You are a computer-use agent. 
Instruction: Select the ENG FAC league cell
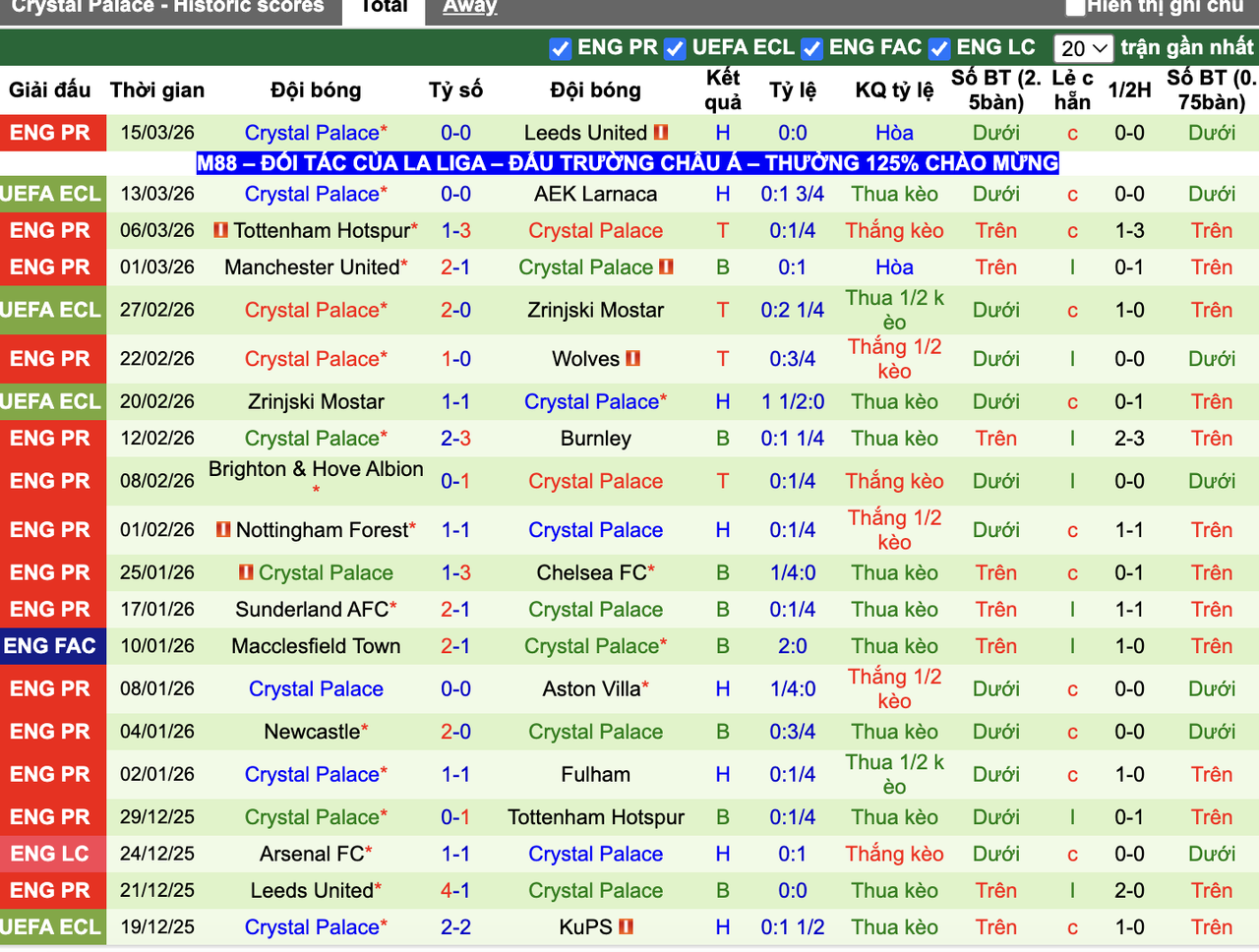pyautogui.click(x=53, y=646)
